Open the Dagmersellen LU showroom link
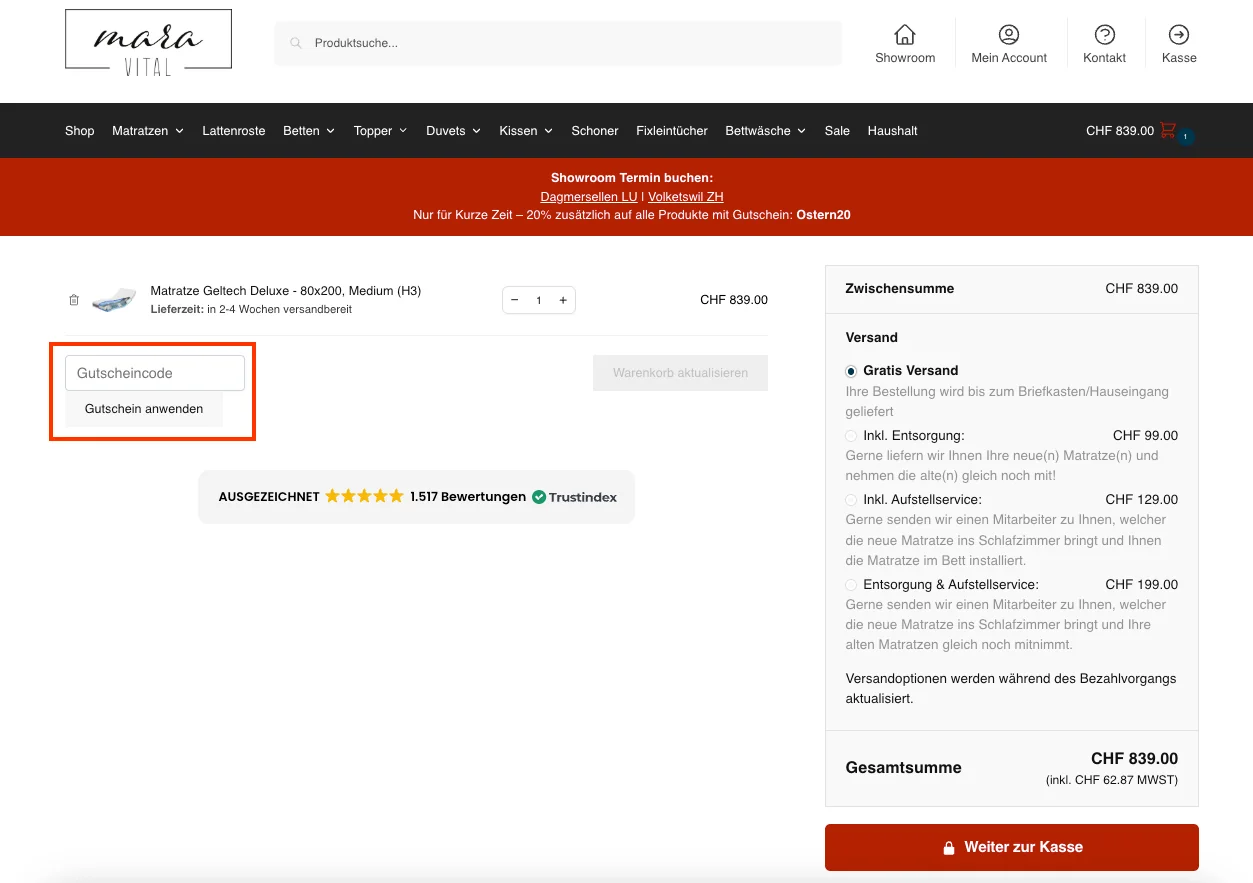 coord(588,196)
